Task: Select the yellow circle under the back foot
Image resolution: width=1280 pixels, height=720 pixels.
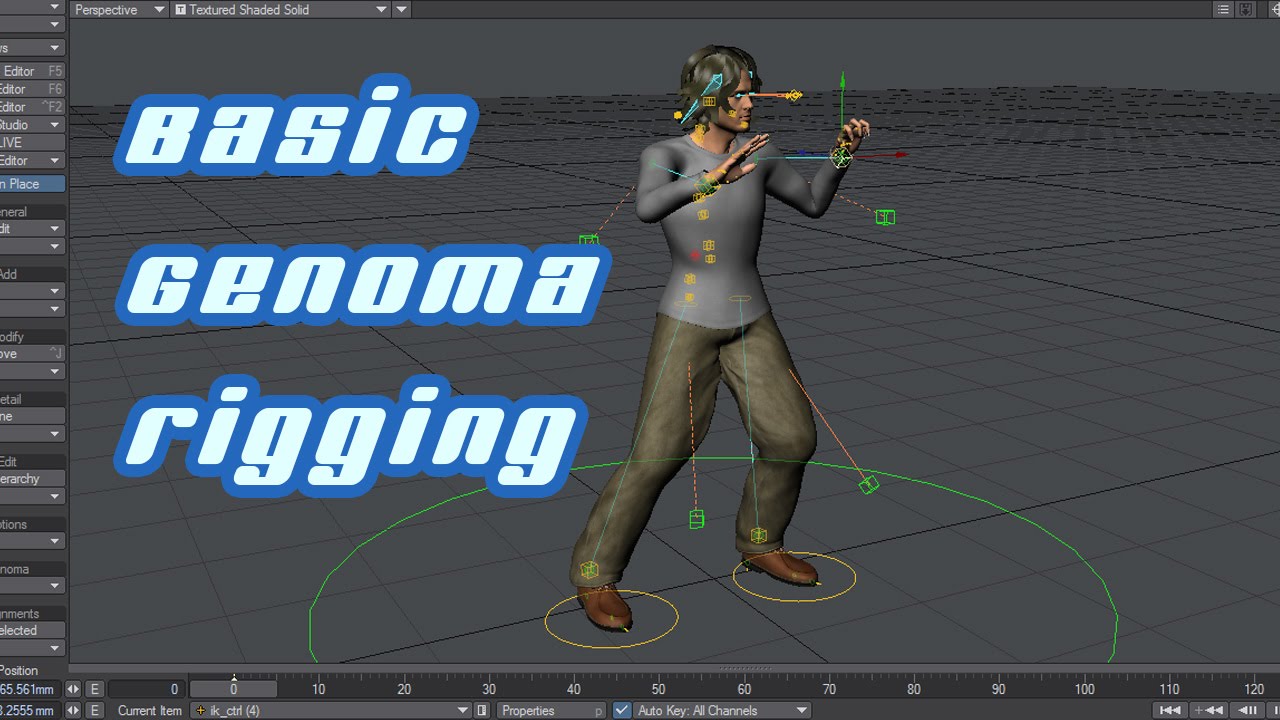Action: click(x=794, y=577)
